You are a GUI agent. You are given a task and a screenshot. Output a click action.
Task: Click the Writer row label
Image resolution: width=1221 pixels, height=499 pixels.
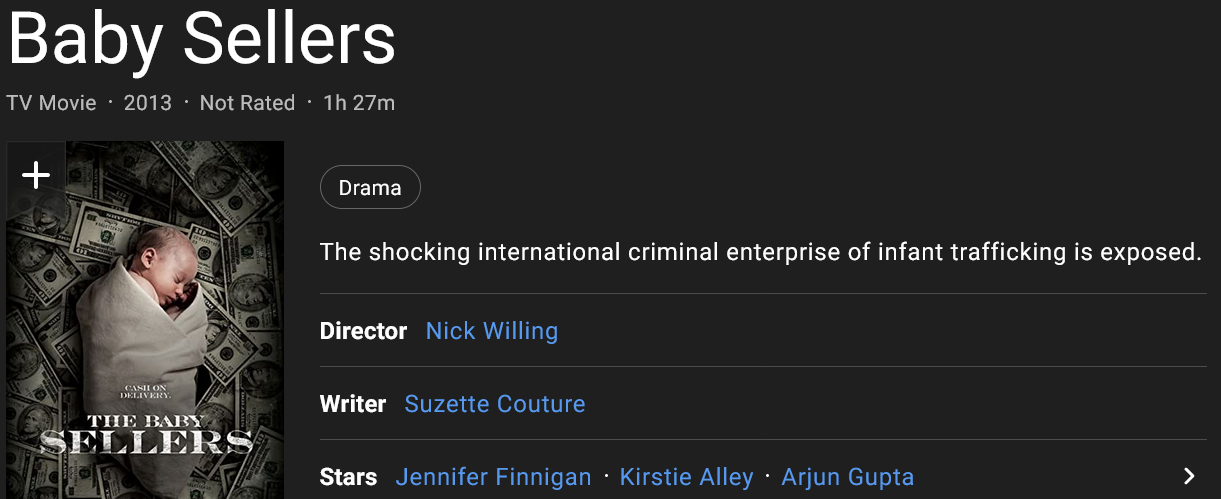[x=352, y=404]
